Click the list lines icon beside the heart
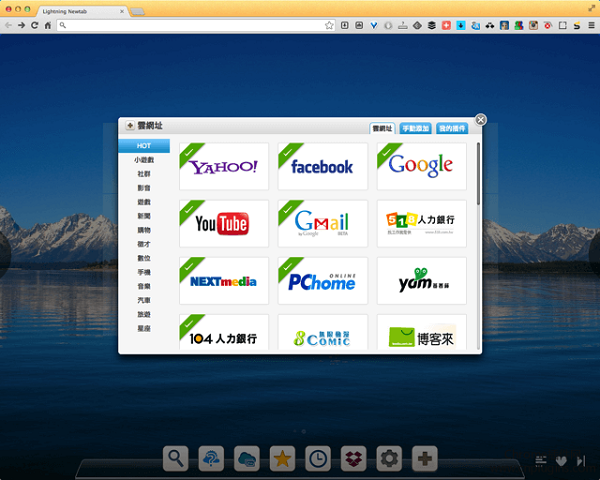600x480 pixels. coord(541,461)
